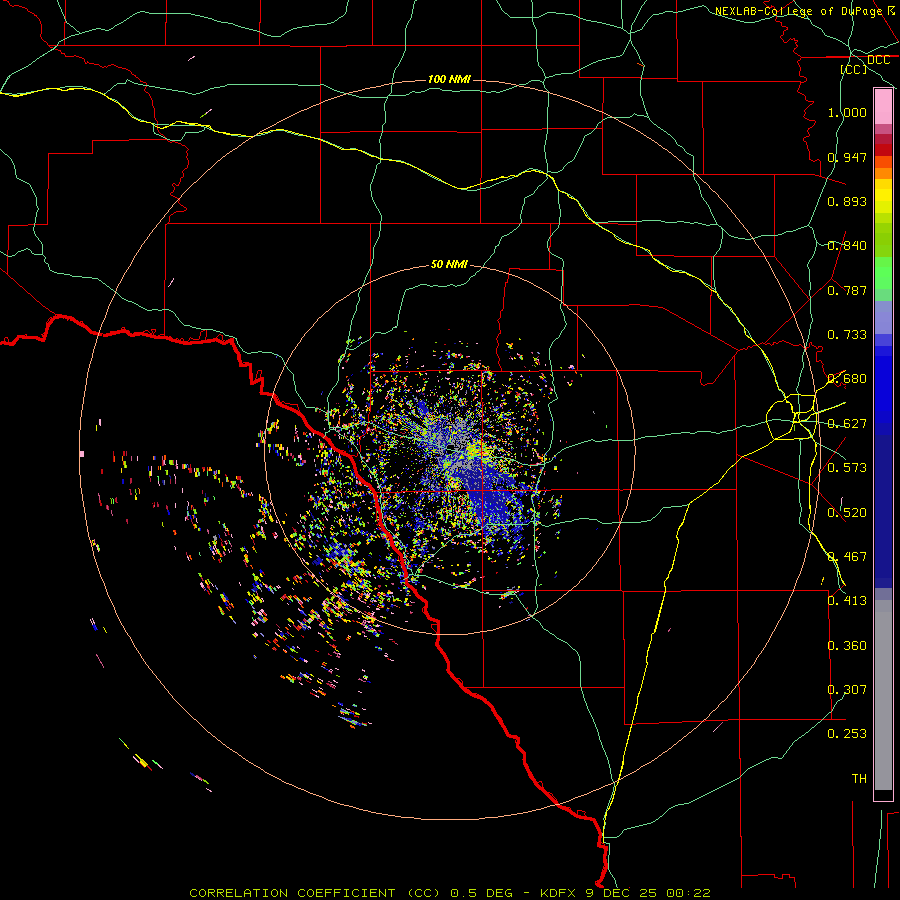Select the 0.893 scale value
Screen dimensions: 900x900
coord(847,201)
